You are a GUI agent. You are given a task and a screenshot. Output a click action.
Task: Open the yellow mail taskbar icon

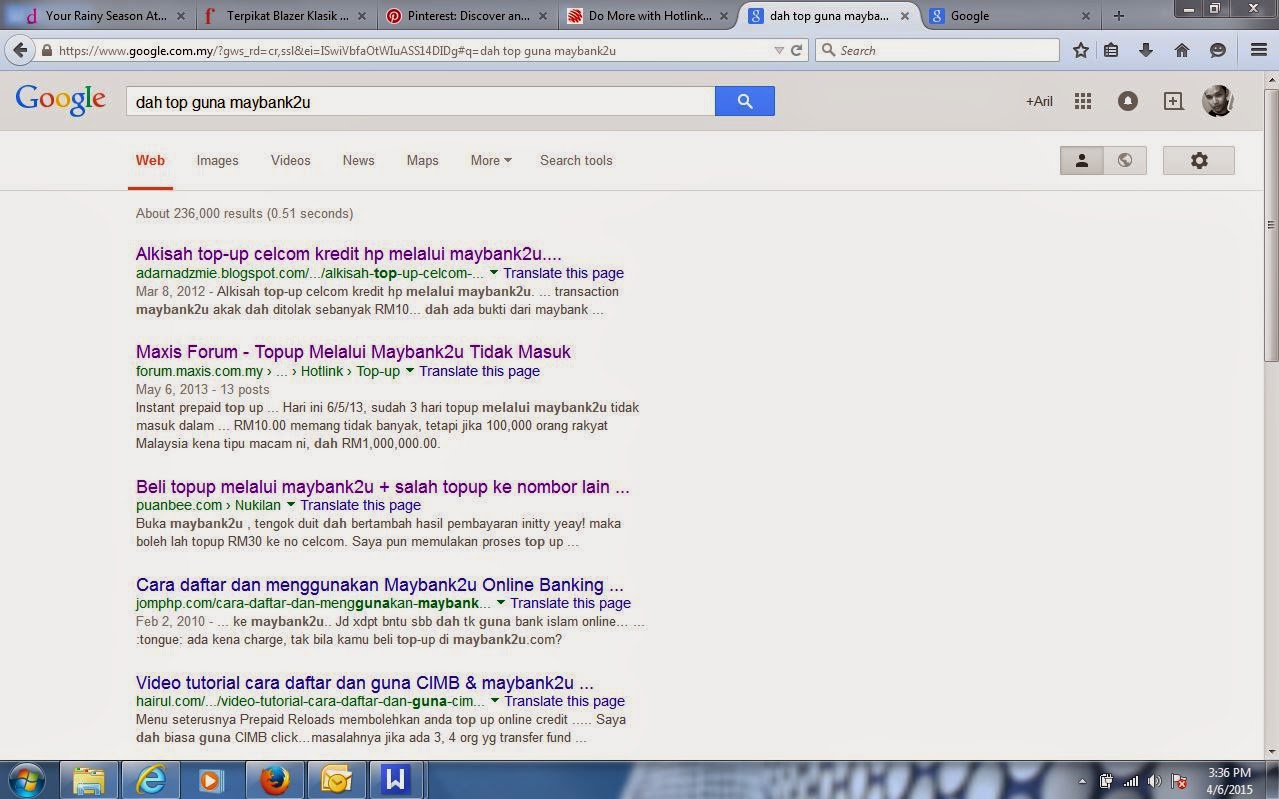336,780
